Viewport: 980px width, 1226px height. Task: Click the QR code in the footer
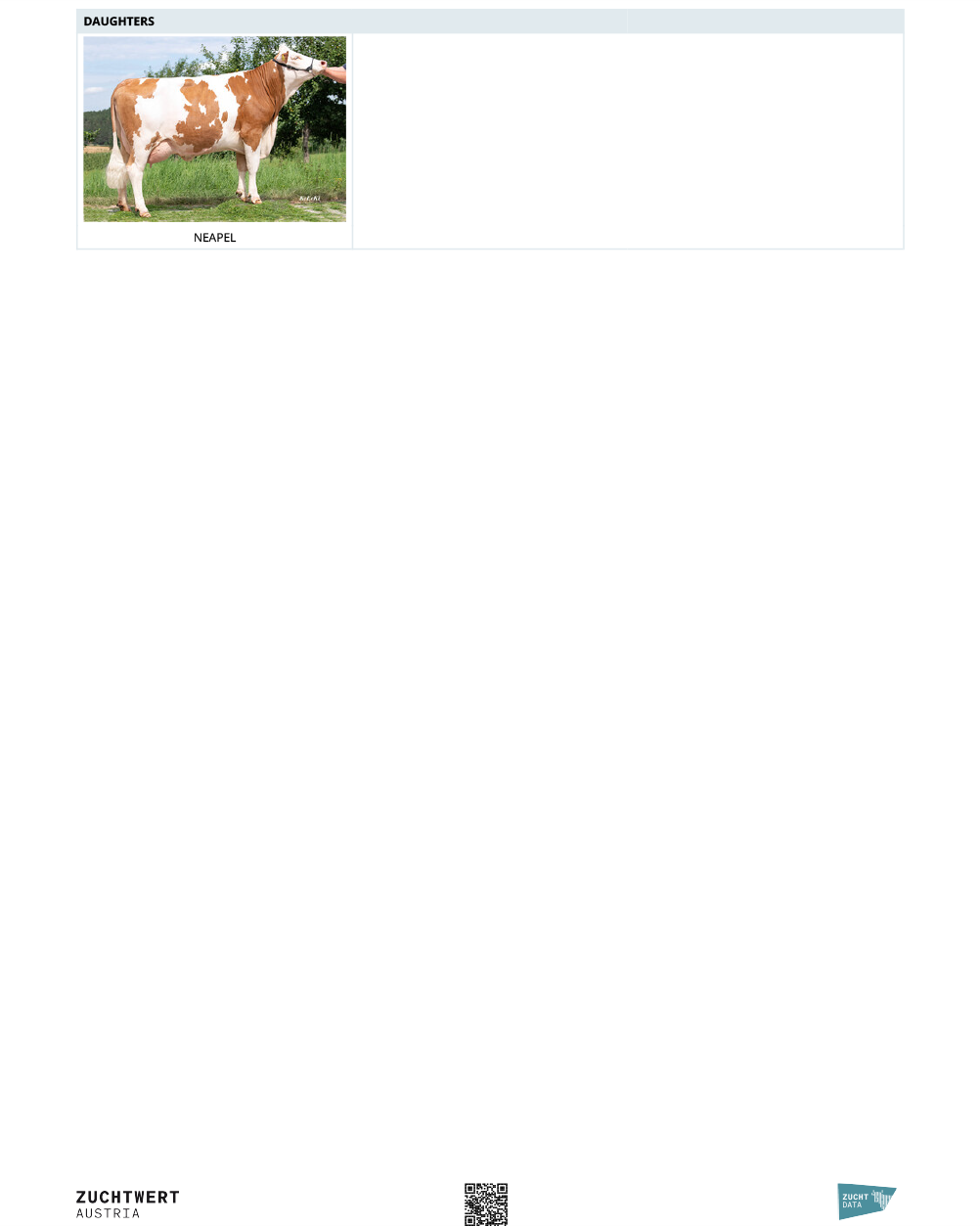pyautogui.click(x=486, y=1203)
